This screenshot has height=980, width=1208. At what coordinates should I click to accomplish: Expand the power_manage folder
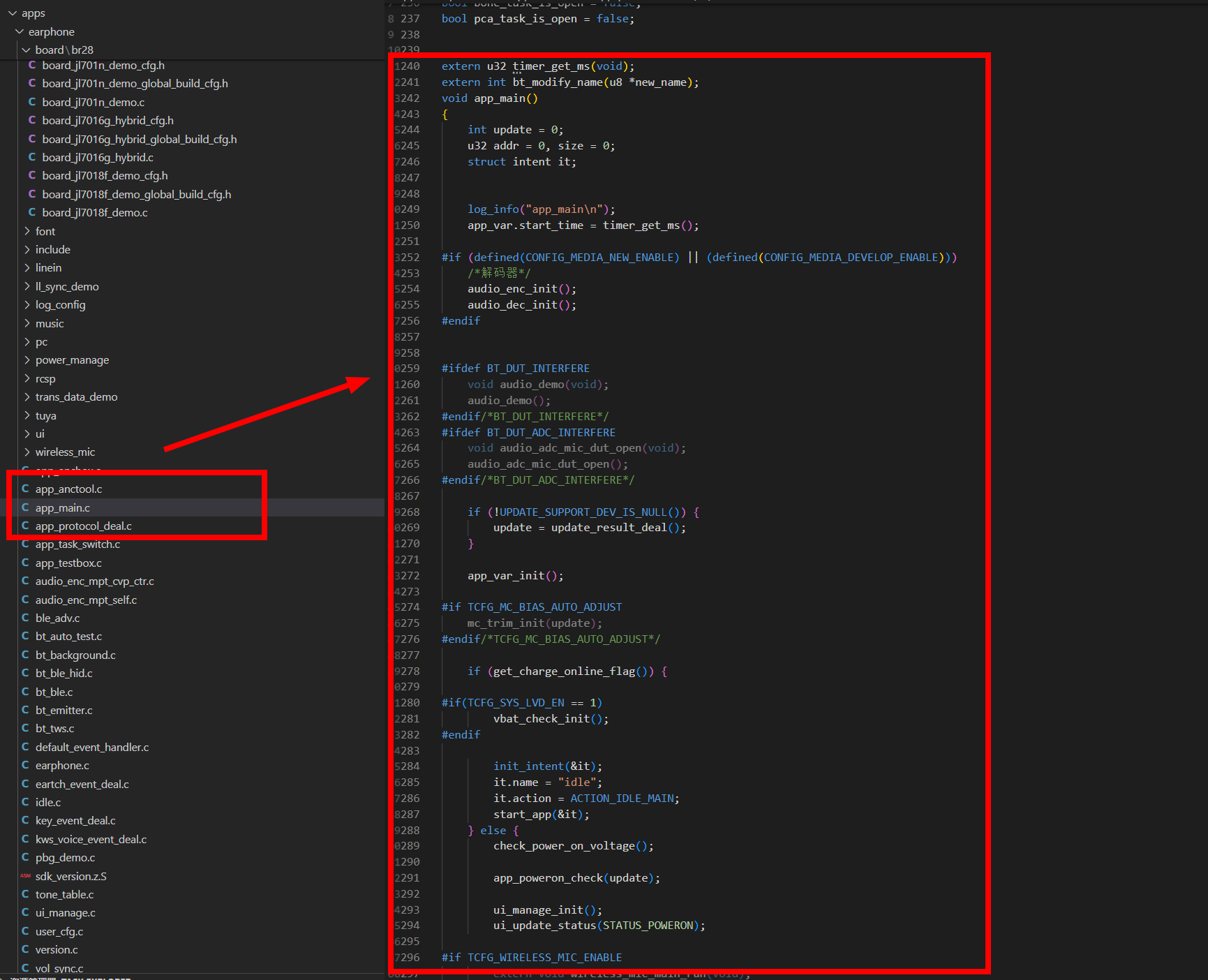[27, 359]
